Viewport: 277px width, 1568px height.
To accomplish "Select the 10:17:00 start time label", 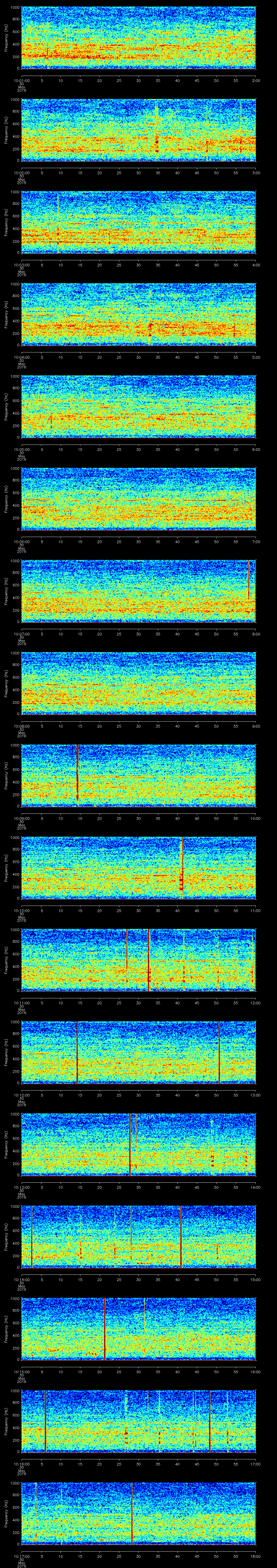I will point(21,1556).
